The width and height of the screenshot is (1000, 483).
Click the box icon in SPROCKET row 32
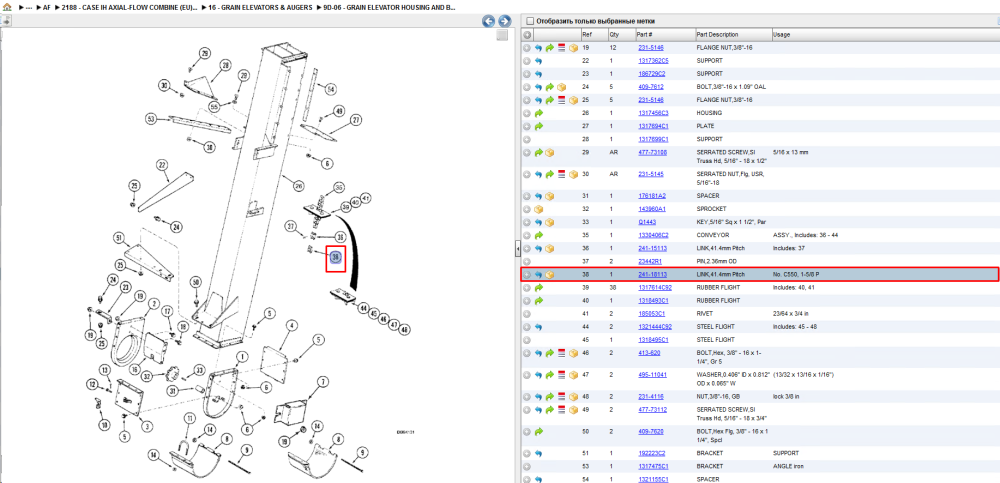tap(538, 209)
